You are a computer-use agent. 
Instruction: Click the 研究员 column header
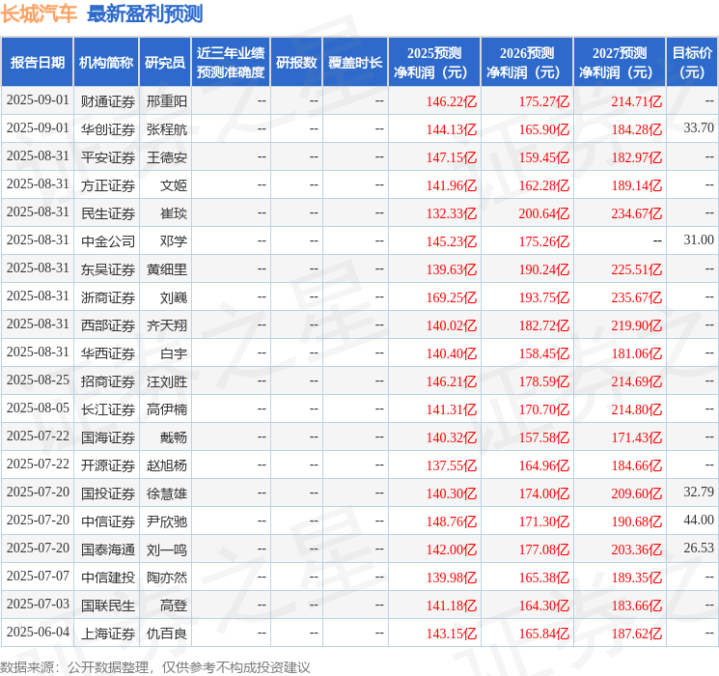pyautogui.click(x=165, y=62)
